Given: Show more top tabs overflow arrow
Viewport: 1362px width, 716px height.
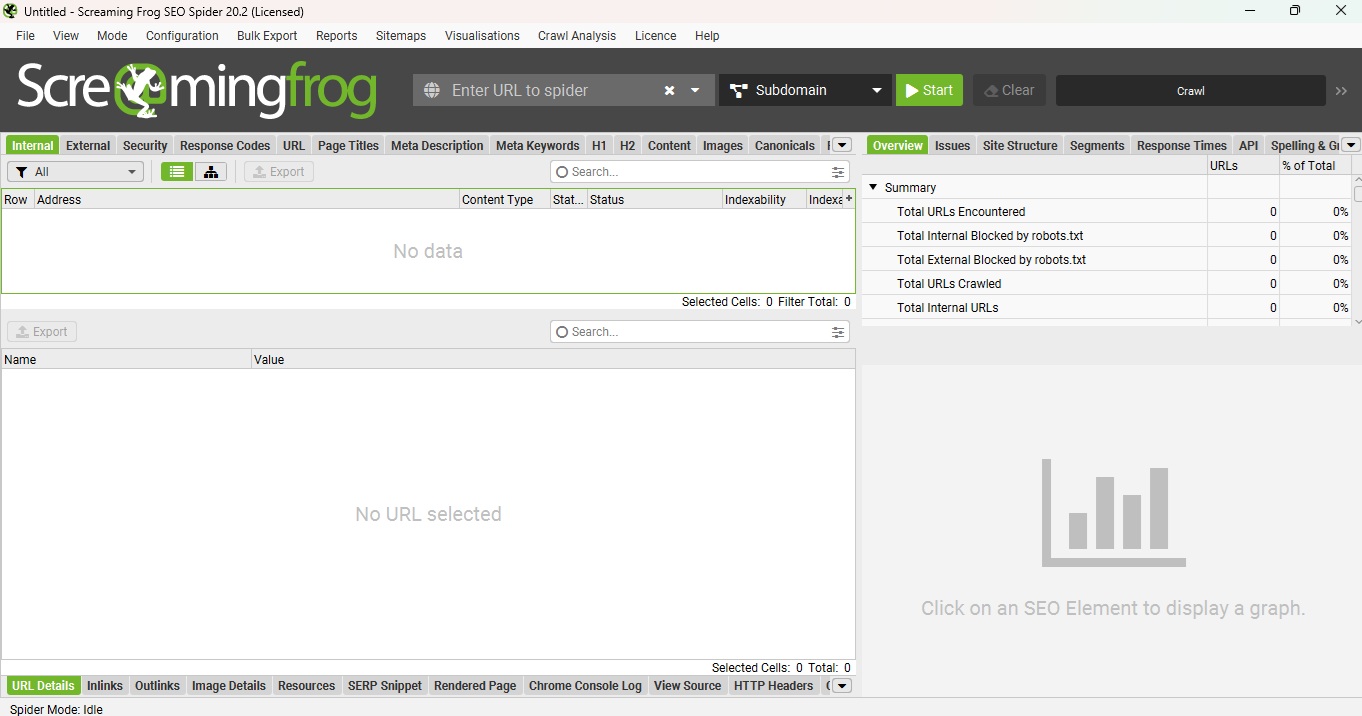Looking at the screenshot, I should 842,145.
